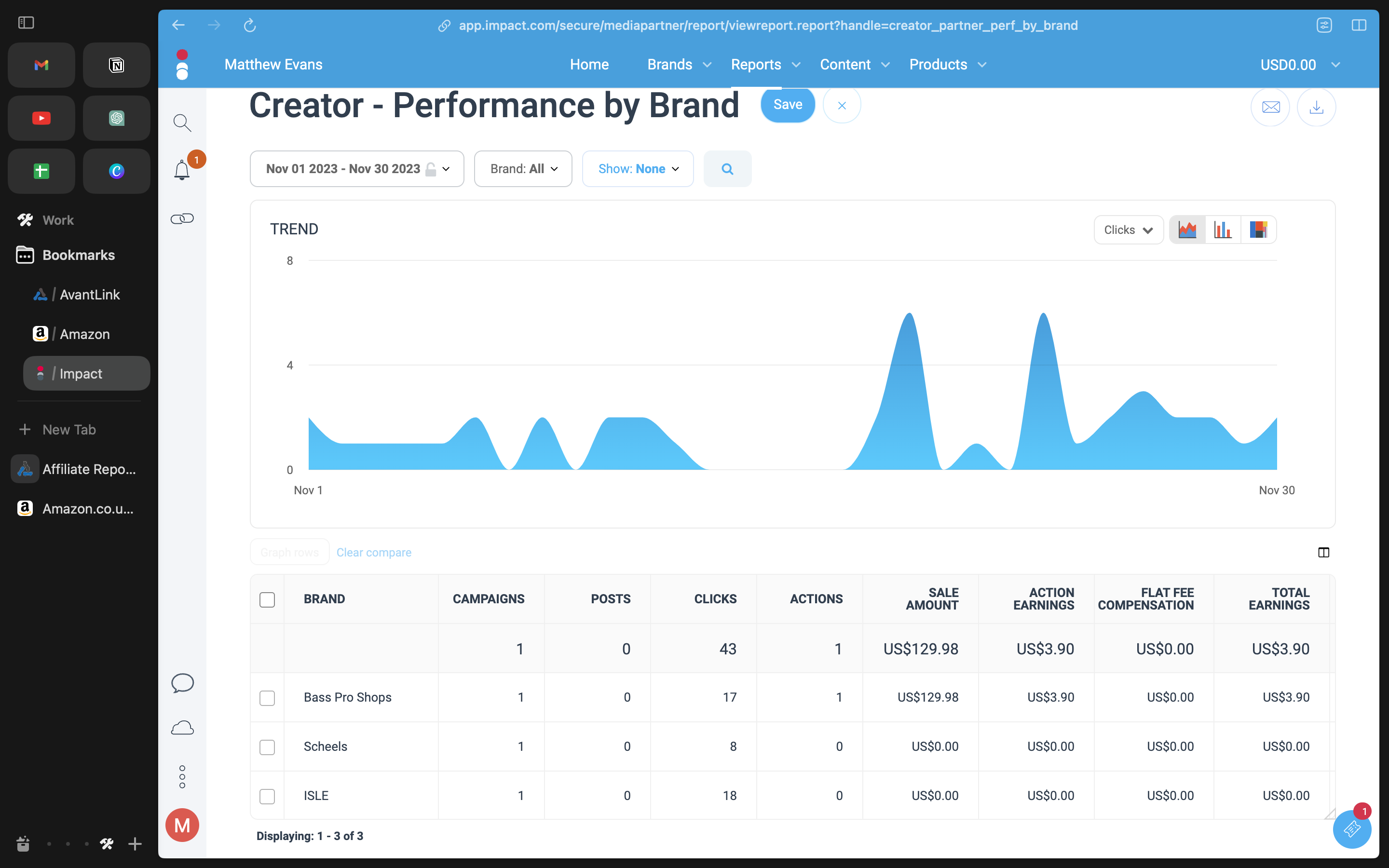Open the Notion pinned tab
The image size is (1389, 868).
(117, 65)
